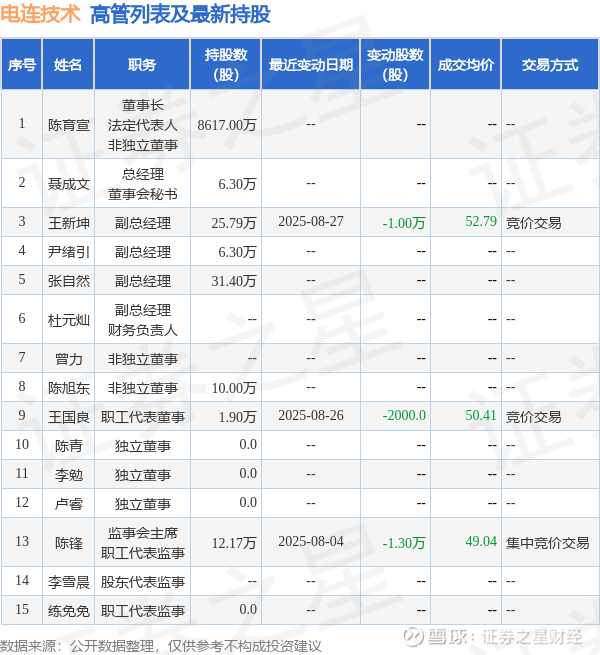
Task: Click the name 练免免
Action: (x=69, y=611)
